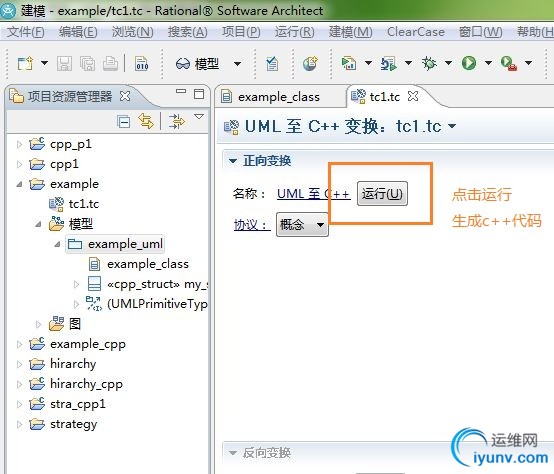Open the 窗口(W) menu
The width and height of the screenshot is (554, 474).
481,32
